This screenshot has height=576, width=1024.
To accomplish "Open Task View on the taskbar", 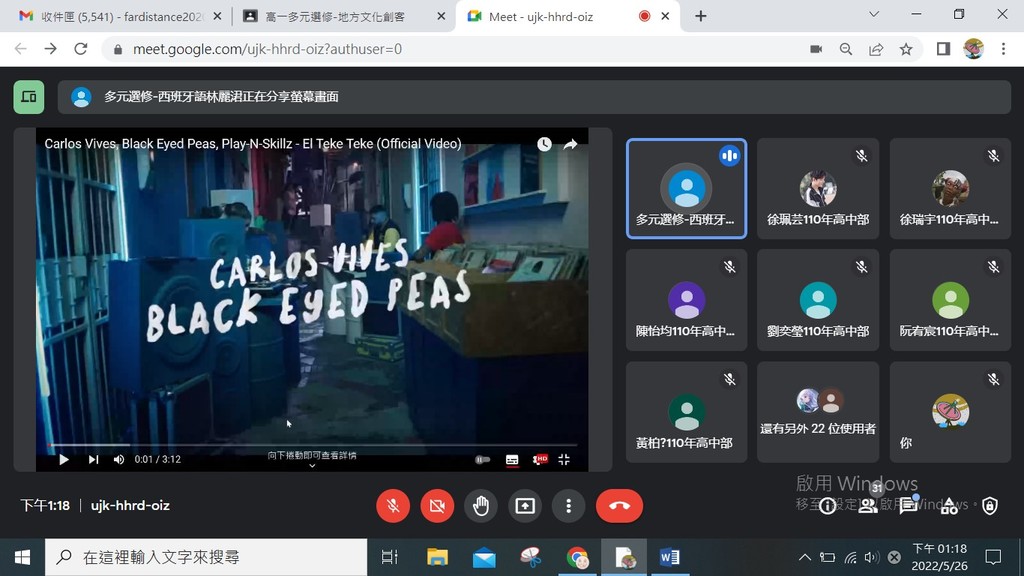I will coord(390,557).
